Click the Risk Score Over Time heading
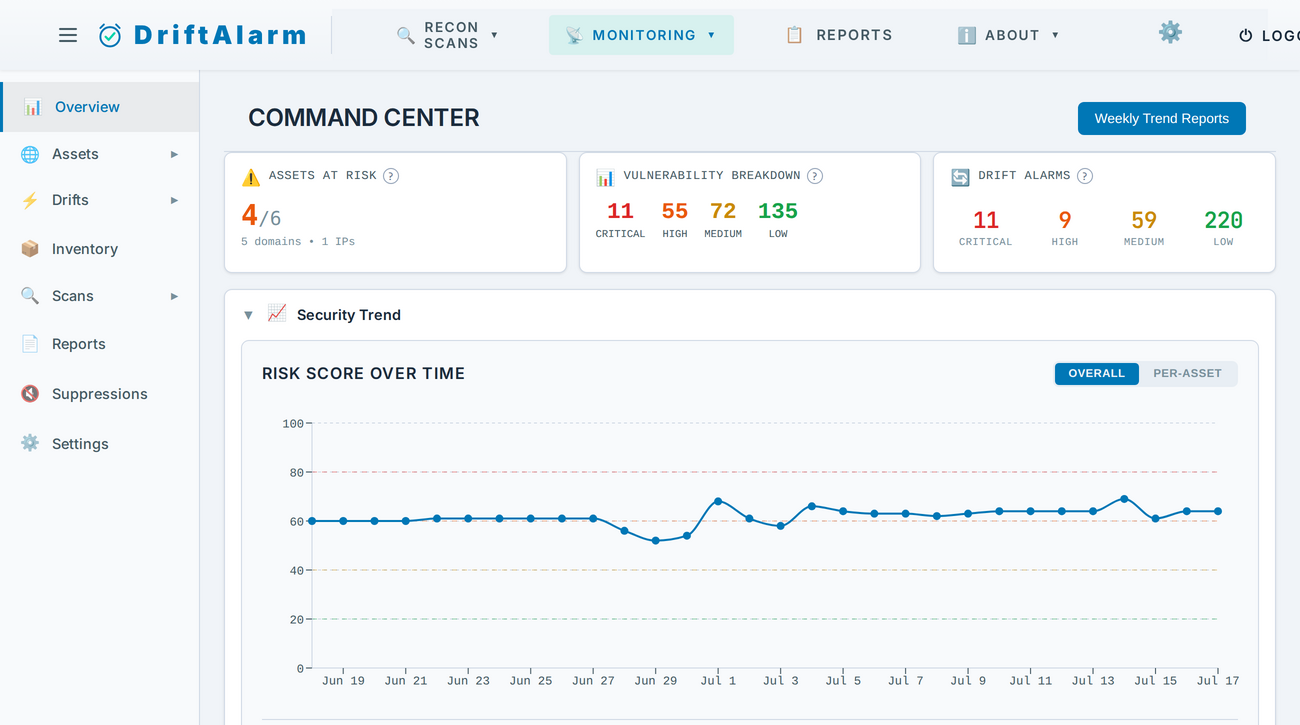Image resolution: width=1300 pixels, height=725 pixels. pyautogui.click(x=364, y=374)
